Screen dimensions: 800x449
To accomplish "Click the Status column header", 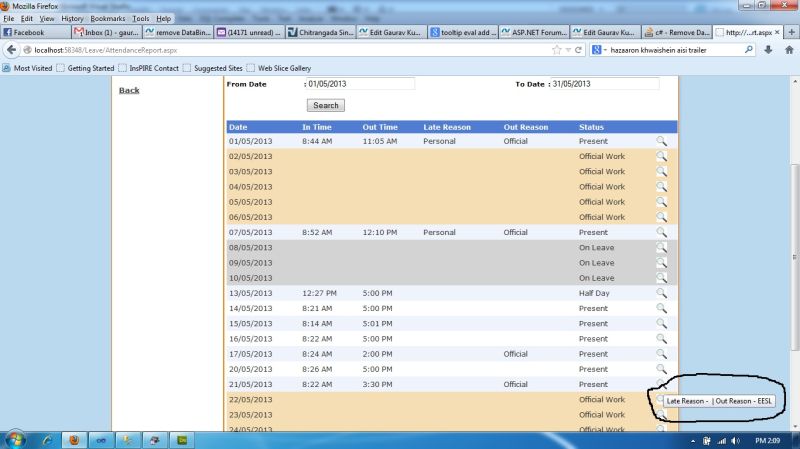I will point(591,127).
